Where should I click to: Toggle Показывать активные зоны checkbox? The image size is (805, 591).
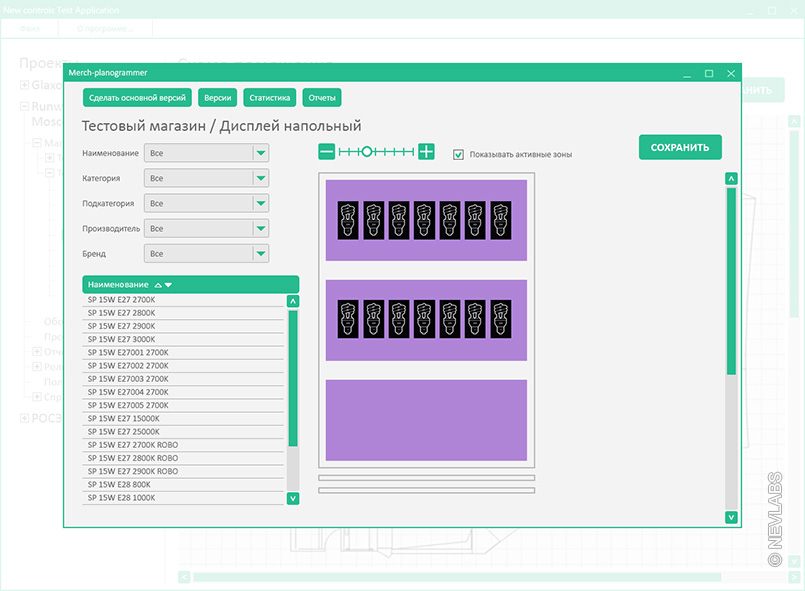click(459, 155)
